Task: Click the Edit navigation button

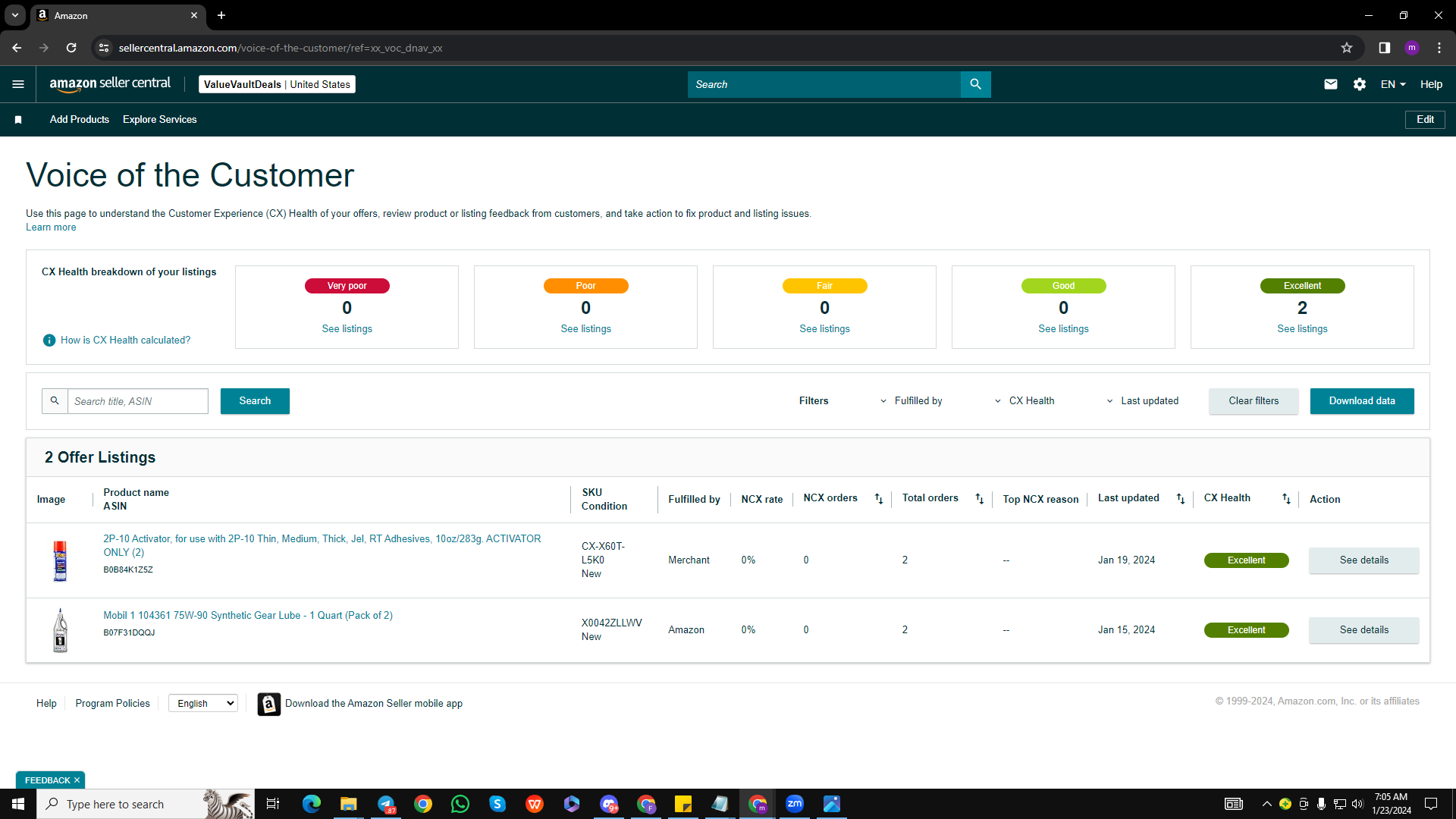Action: (x=1425, y=120)
